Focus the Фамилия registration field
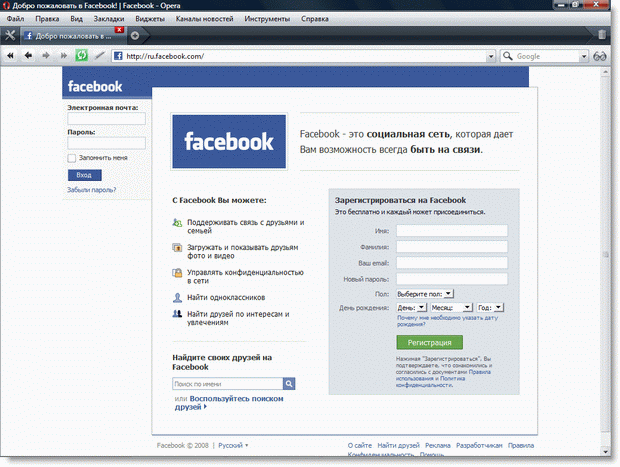Image resolution: width=620 pixels, height=467 pixels. tap(452, 247)
